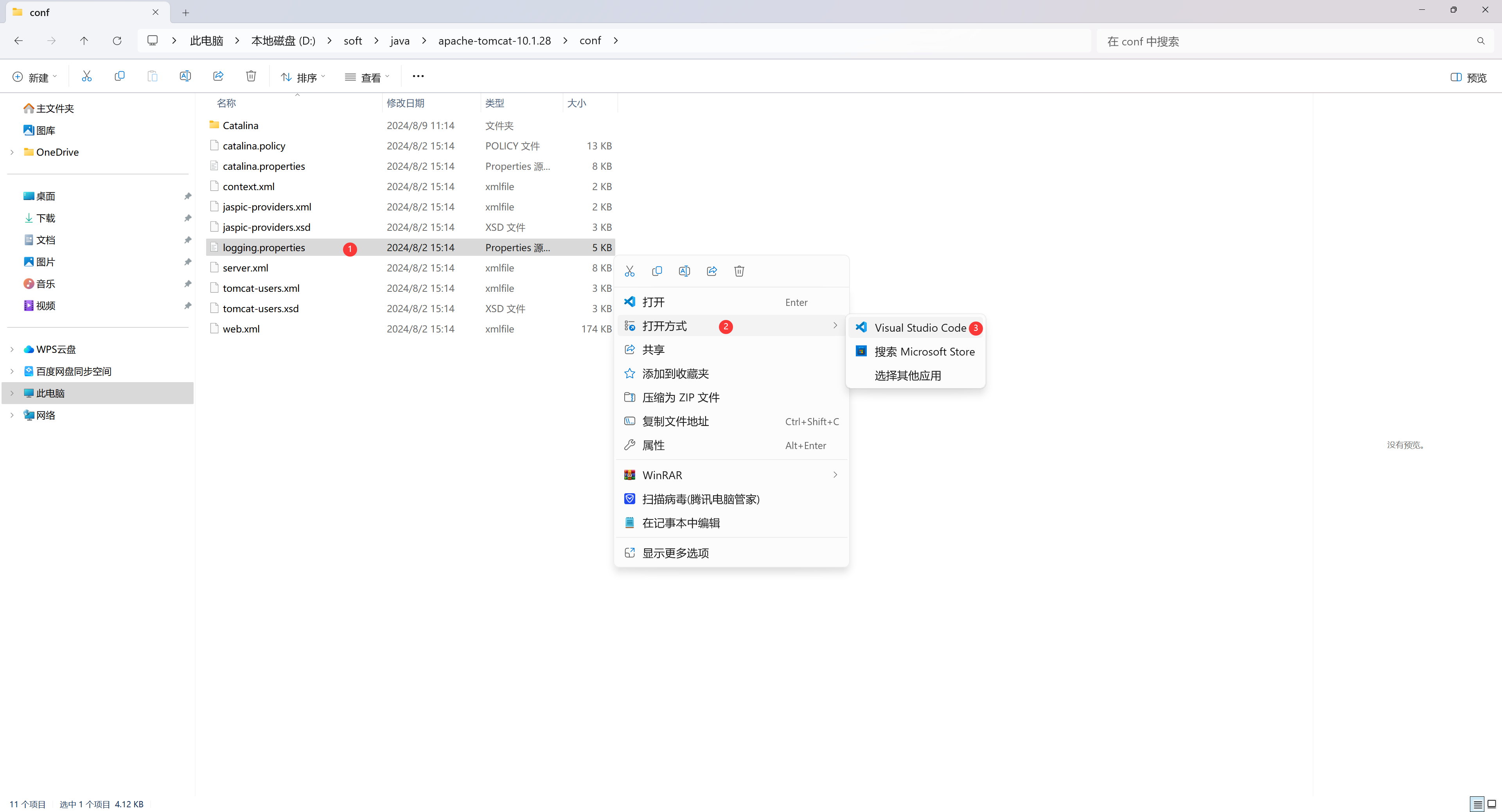1502x812 pixels.
Task: Click the share icon in main toolbar
Action: (x=218, y=76)
